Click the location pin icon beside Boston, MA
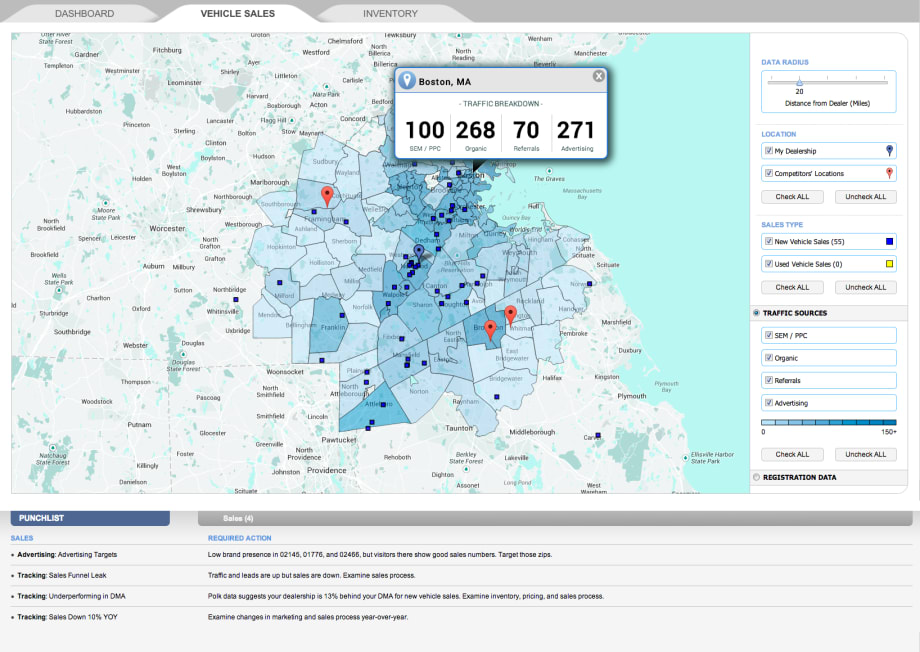Viewport: 920px width, 652px height. click(x=407, y=81)
